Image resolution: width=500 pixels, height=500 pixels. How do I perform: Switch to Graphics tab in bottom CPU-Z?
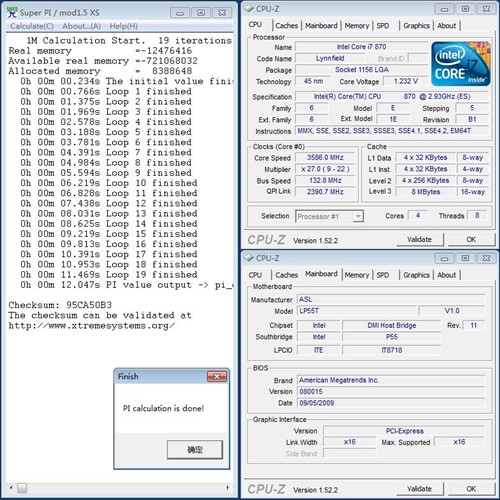coord(416,275)
